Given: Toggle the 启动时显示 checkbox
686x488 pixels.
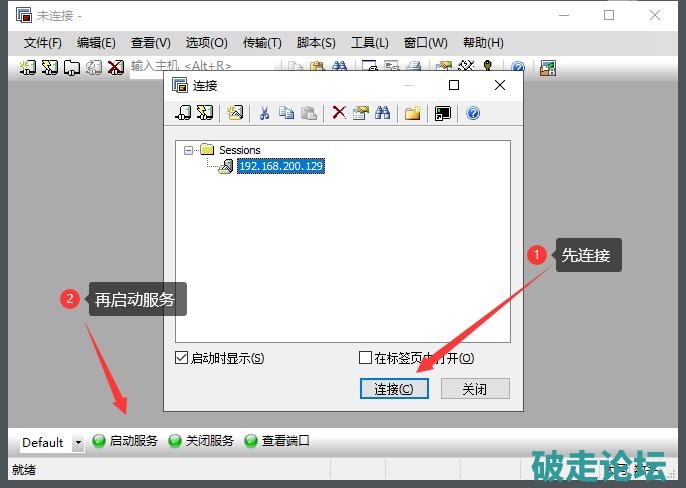Looking at the screenshot, I should click(x=181, y=358).
